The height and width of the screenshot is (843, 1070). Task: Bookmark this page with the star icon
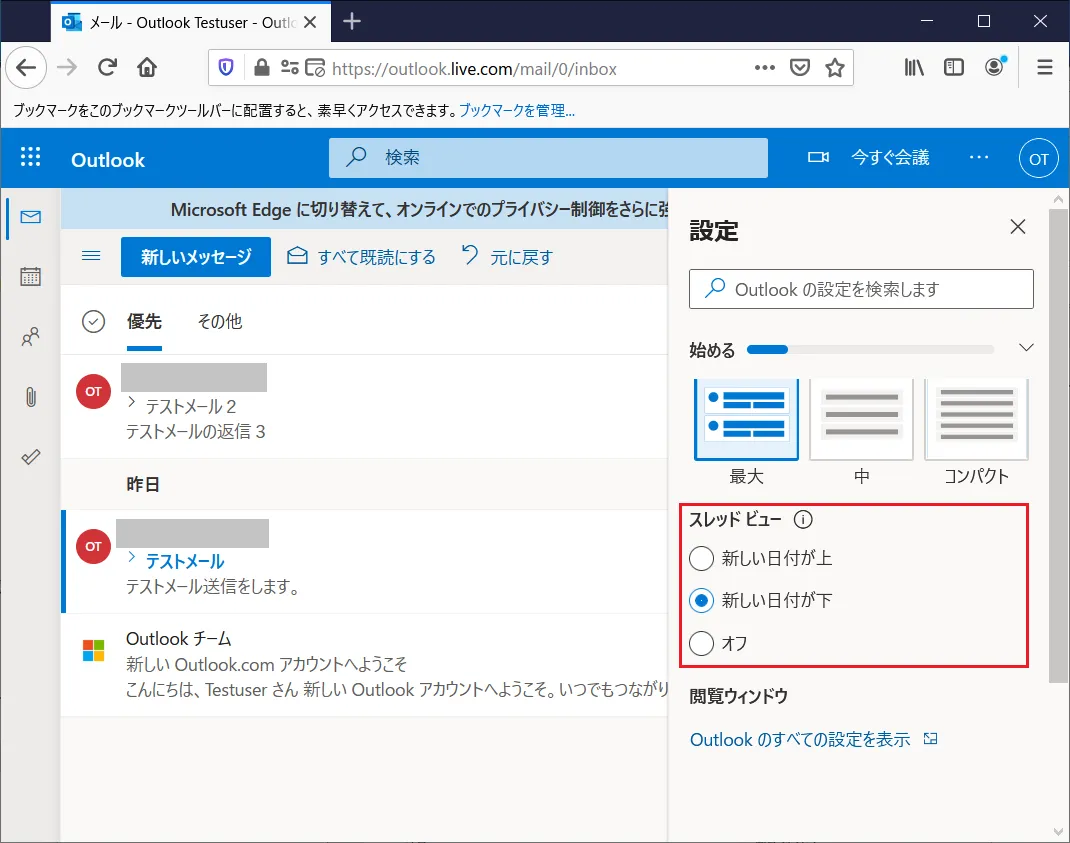(x=835, y=68)
